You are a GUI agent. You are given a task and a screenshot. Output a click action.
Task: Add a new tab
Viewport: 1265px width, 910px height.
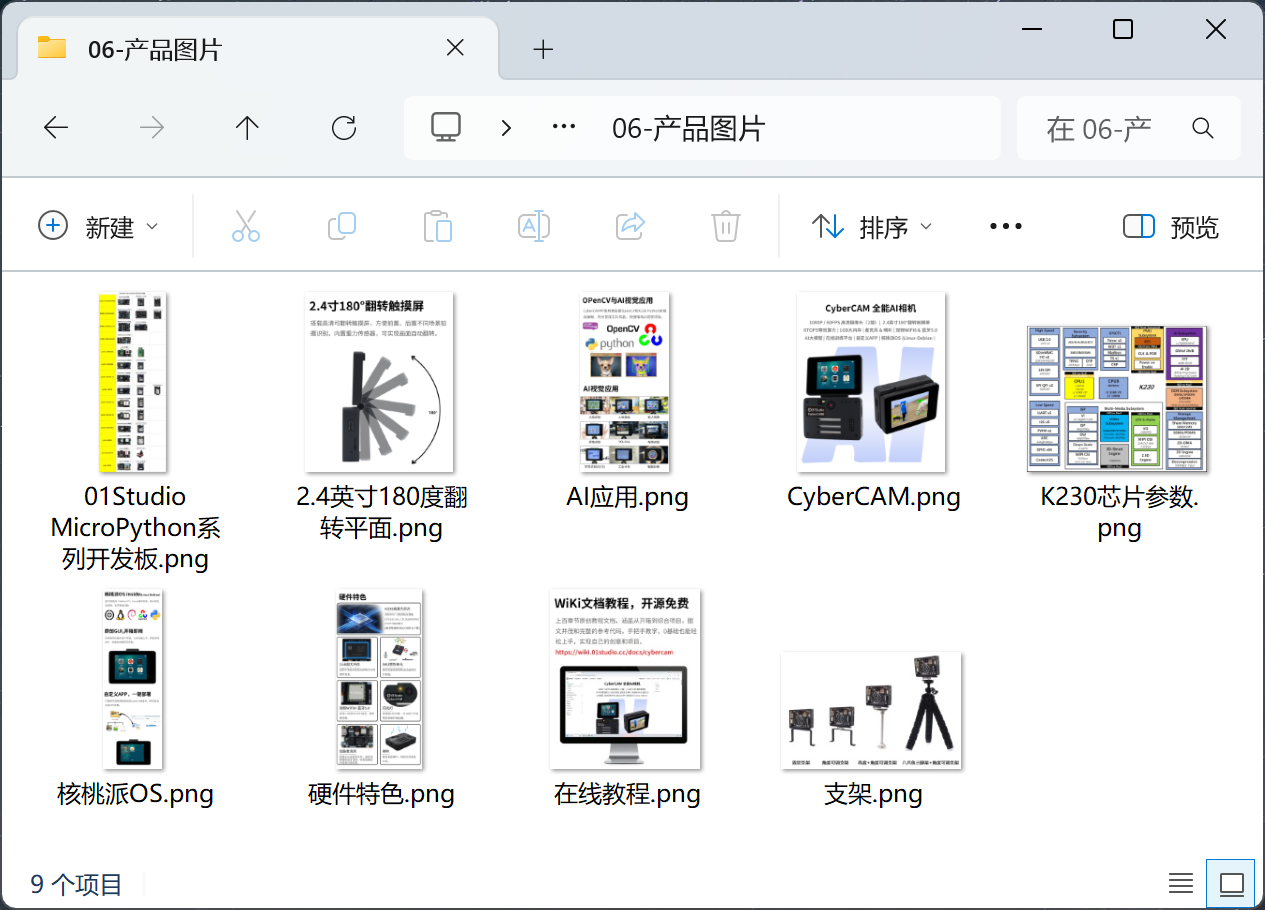[543, 49]
